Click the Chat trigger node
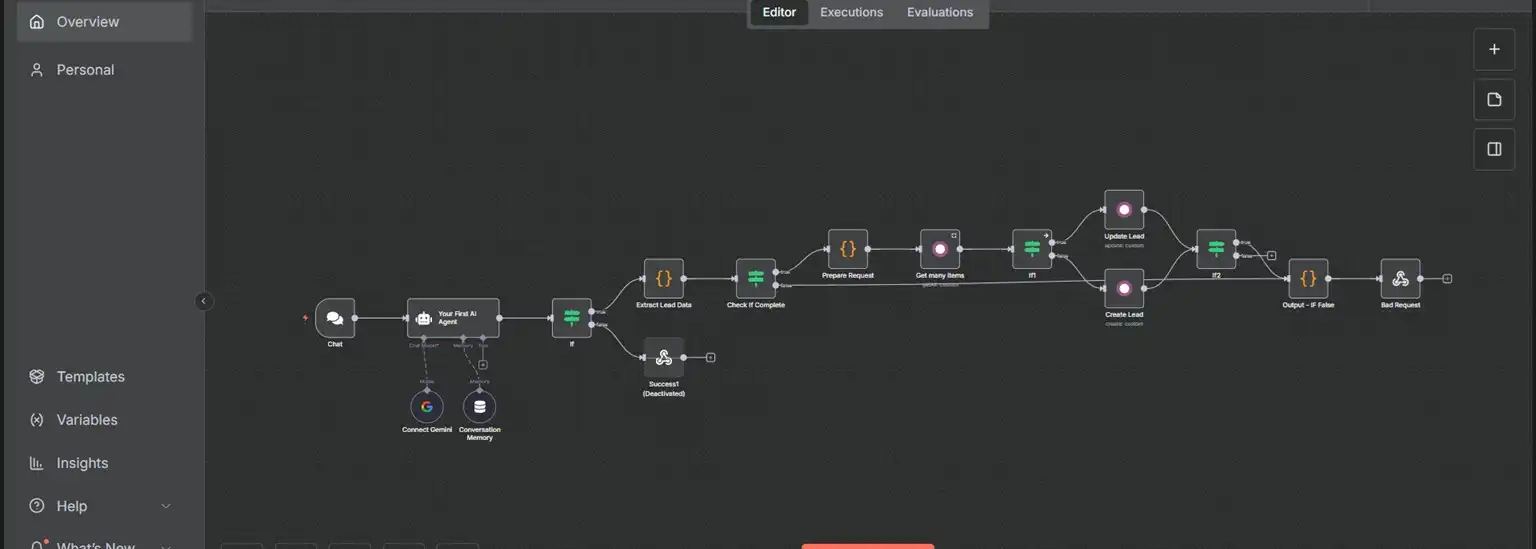Screen dimensions: 1536x549 coord(335,318)
